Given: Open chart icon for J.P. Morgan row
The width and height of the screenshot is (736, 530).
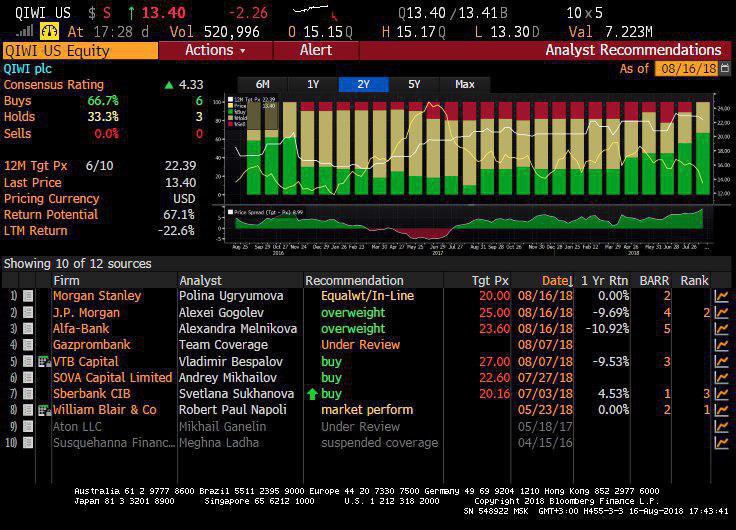Looking at the screenshot, I should [x=721, y=312].
